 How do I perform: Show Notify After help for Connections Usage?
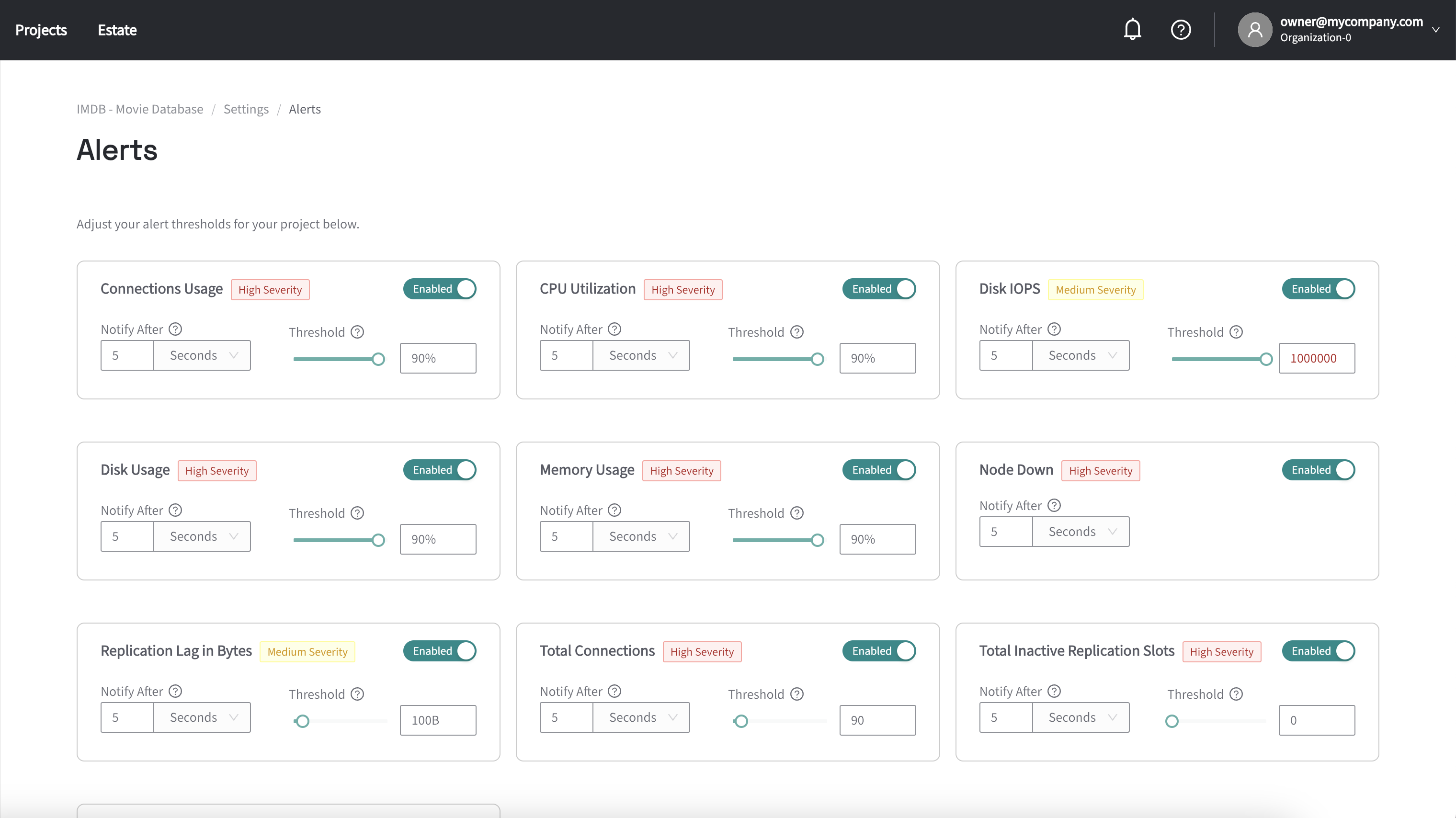pyautogui.click(x=175, y=329)
